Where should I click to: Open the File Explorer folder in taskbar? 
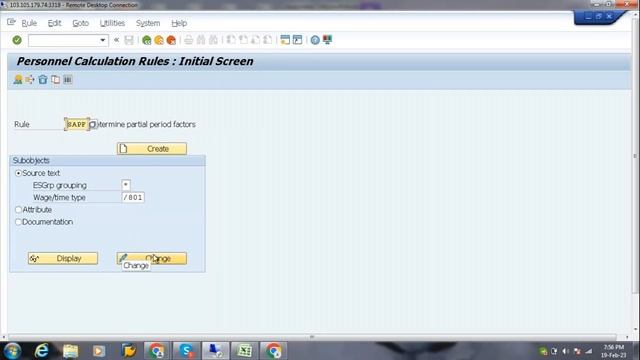pyautogui.click(x=71, y=351)
